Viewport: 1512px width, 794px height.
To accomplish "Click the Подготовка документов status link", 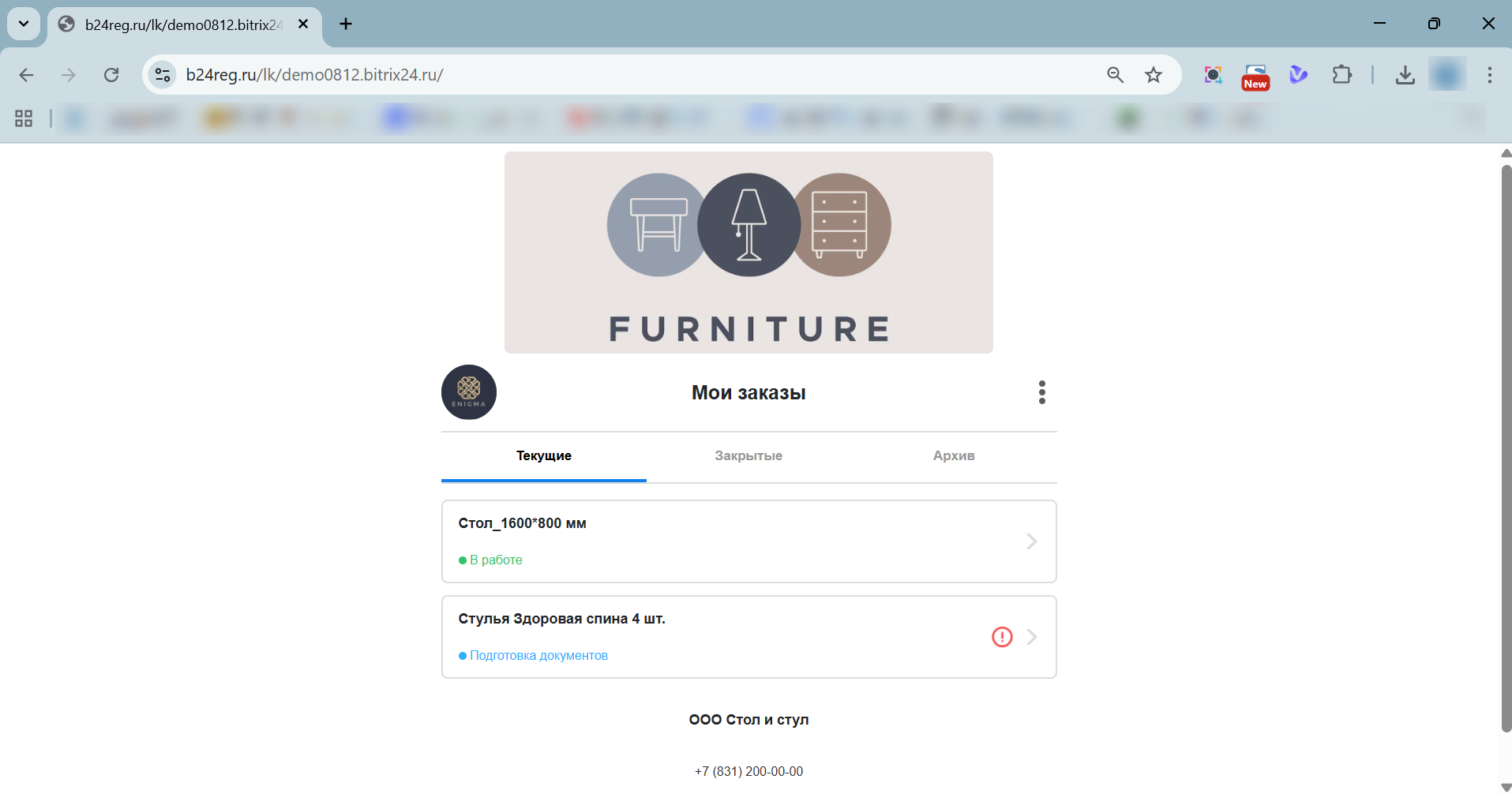I will (x=538, y=656).
